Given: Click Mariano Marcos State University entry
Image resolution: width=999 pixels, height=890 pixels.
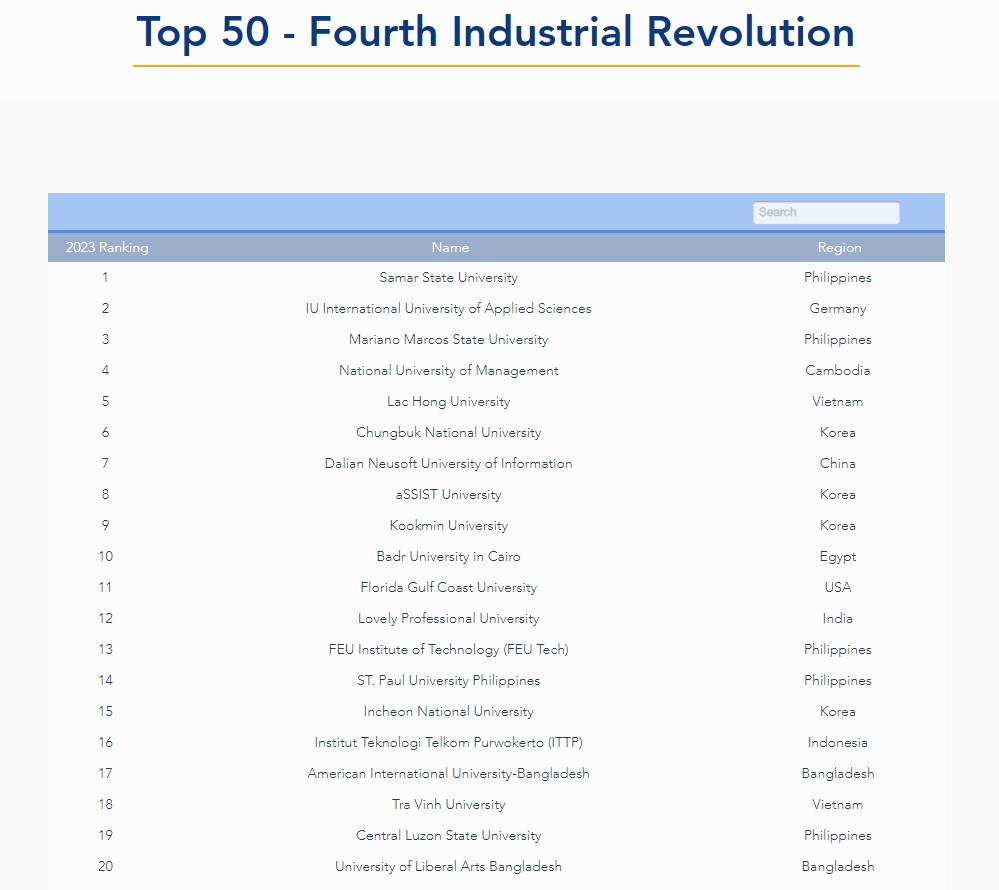Looking at the screenshot, I should tap(448, 340).
